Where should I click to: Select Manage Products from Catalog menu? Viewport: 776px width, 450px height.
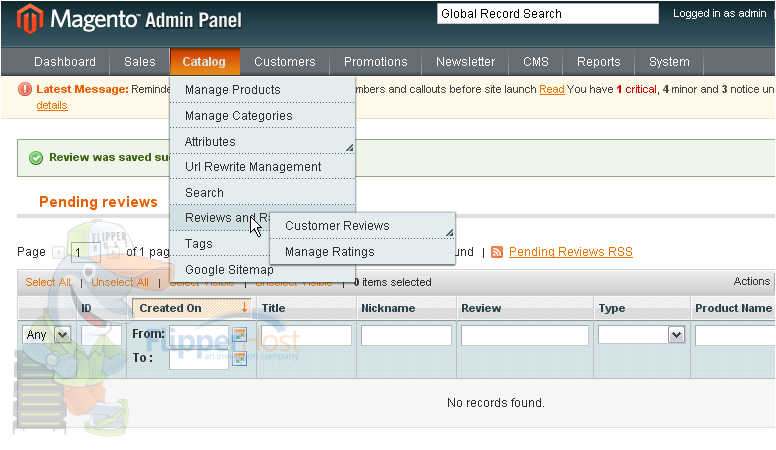click(262, 90)
